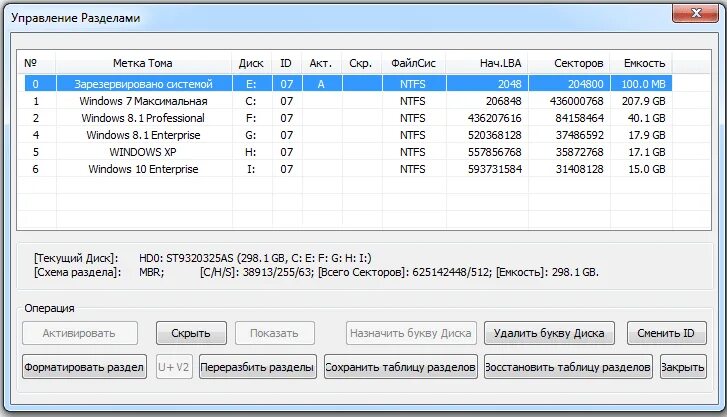The height and width of the screenshot is (417, 727).
Task: Click NTFS cell in WINDOWS XP row
Action: (x=413, y=152)
